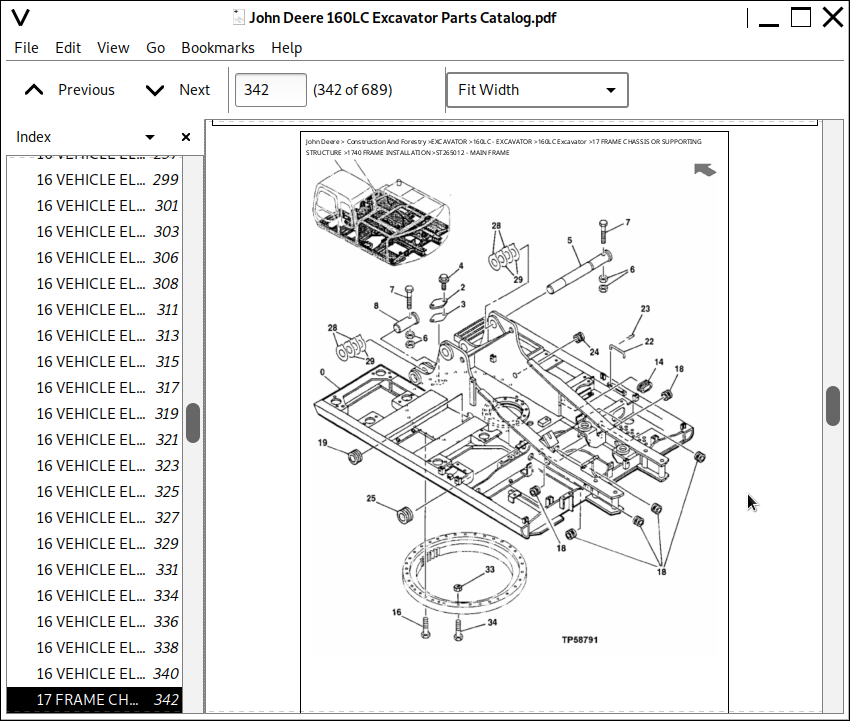Click the Next page down-arrow icon
The image size is (850, 721).
pyautogui.click(x=155, y=90)
